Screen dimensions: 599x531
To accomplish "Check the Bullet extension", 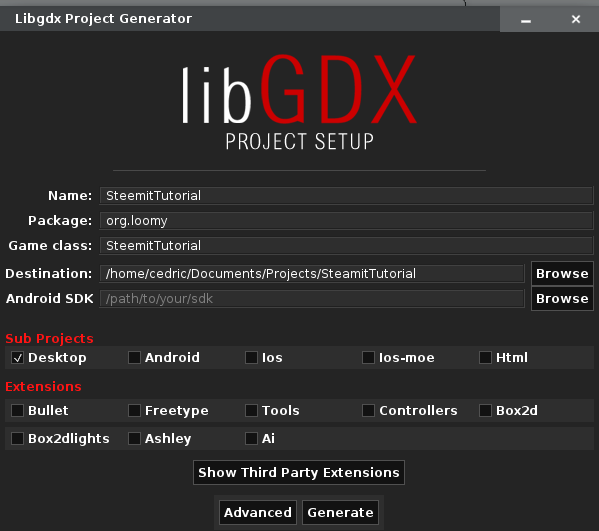I will pyautogui.click(x=18, y=411).
